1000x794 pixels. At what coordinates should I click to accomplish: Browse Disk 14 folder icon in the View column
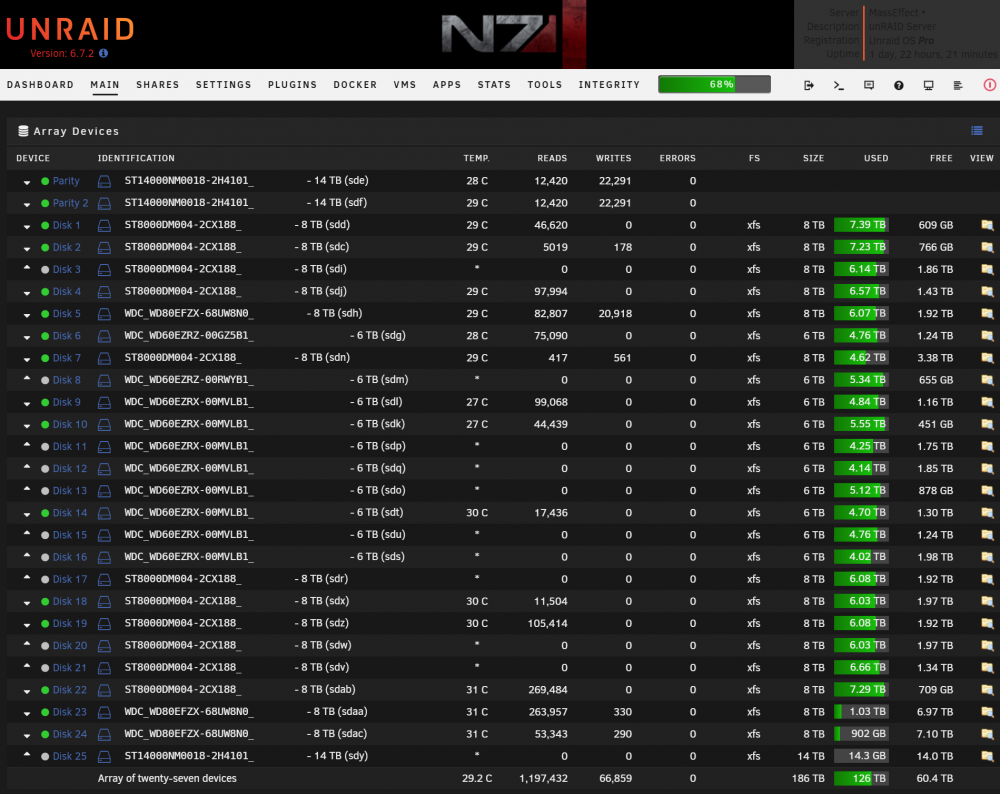987,513
